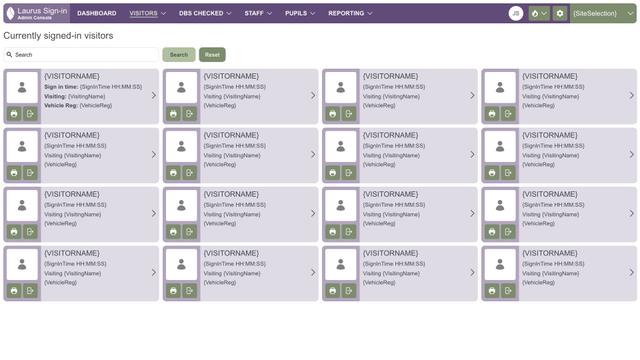This screenshot has width=640, height=360.
Task: Click the JS user avatar
Action: pyautogui.click(x=516, y=13)
